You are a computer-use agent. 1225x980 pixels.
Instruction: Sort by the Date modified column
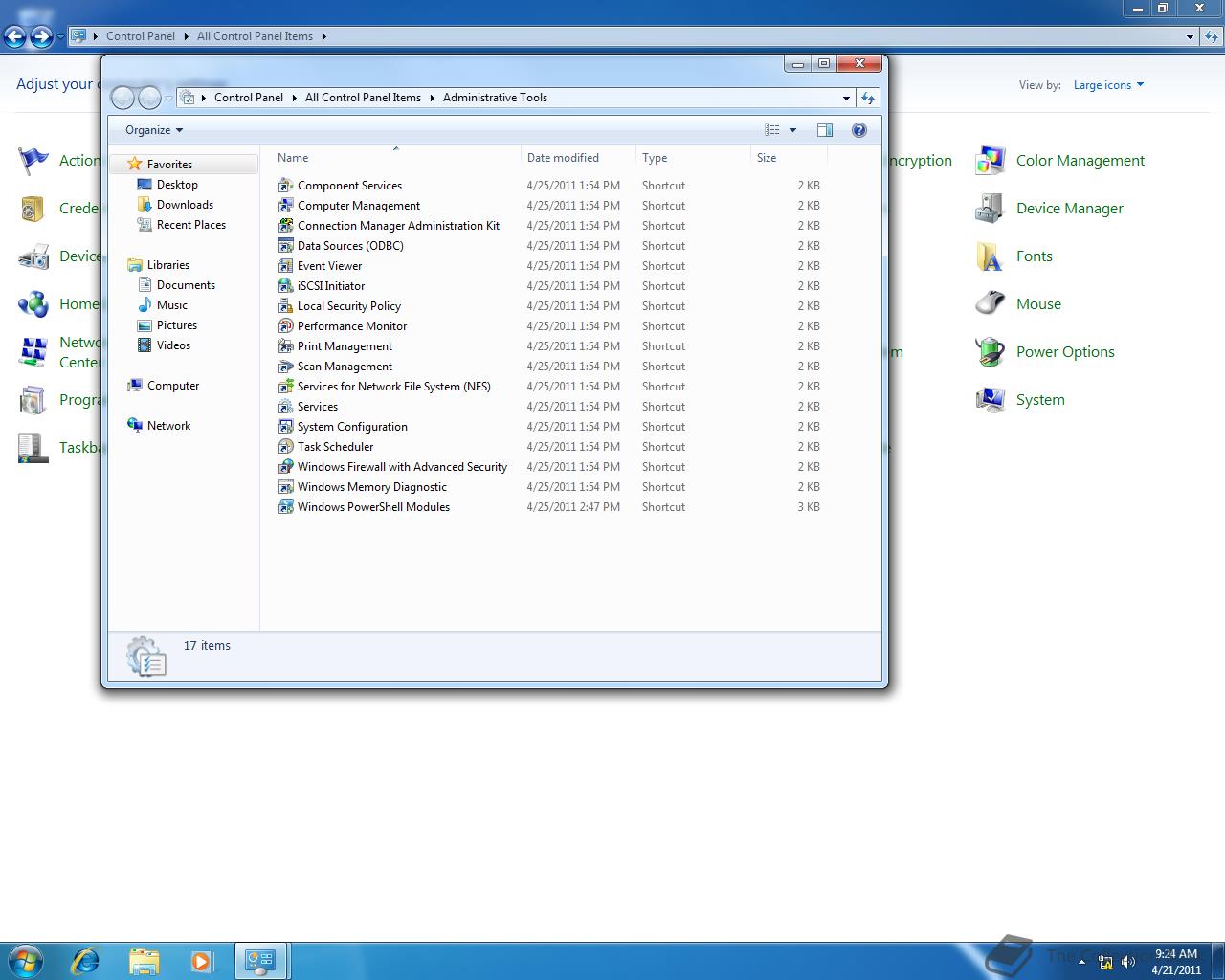click(x=563, y=158)
